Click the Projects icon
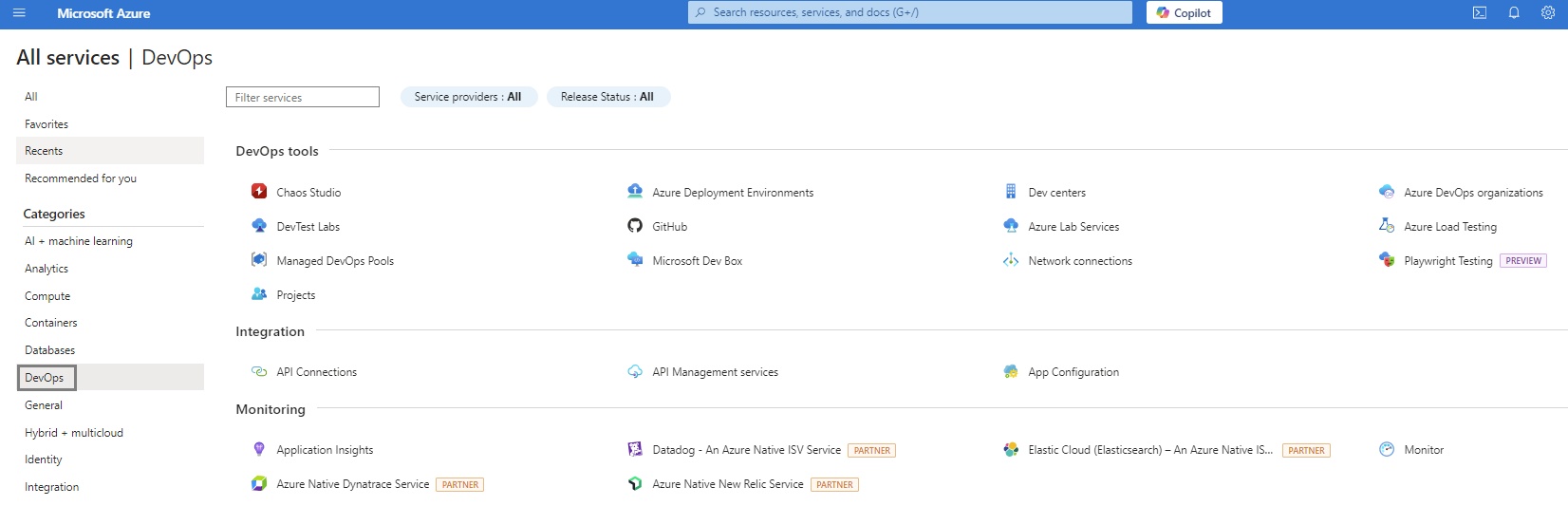Screen dimensions: 1568x506 (x=259, y=294)
